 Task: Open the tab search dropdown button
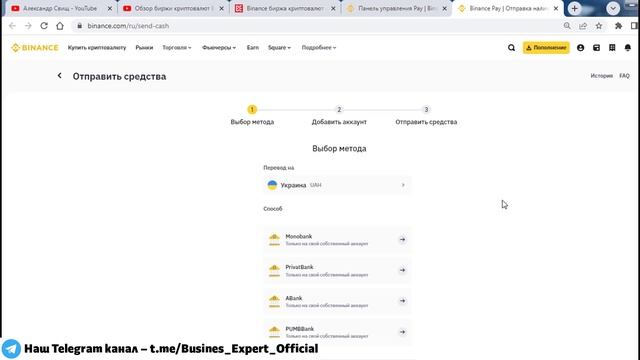[x=613, y=8]
